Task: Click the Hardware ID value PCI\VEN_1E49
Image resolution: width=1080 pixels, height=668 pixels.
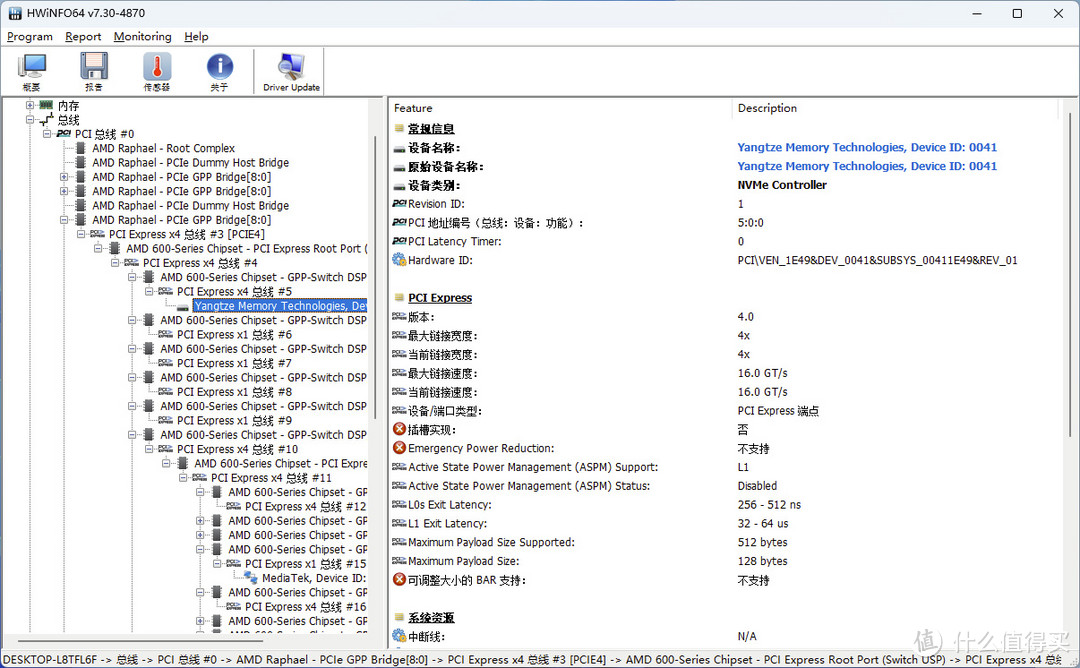Action: coord(877,260)
